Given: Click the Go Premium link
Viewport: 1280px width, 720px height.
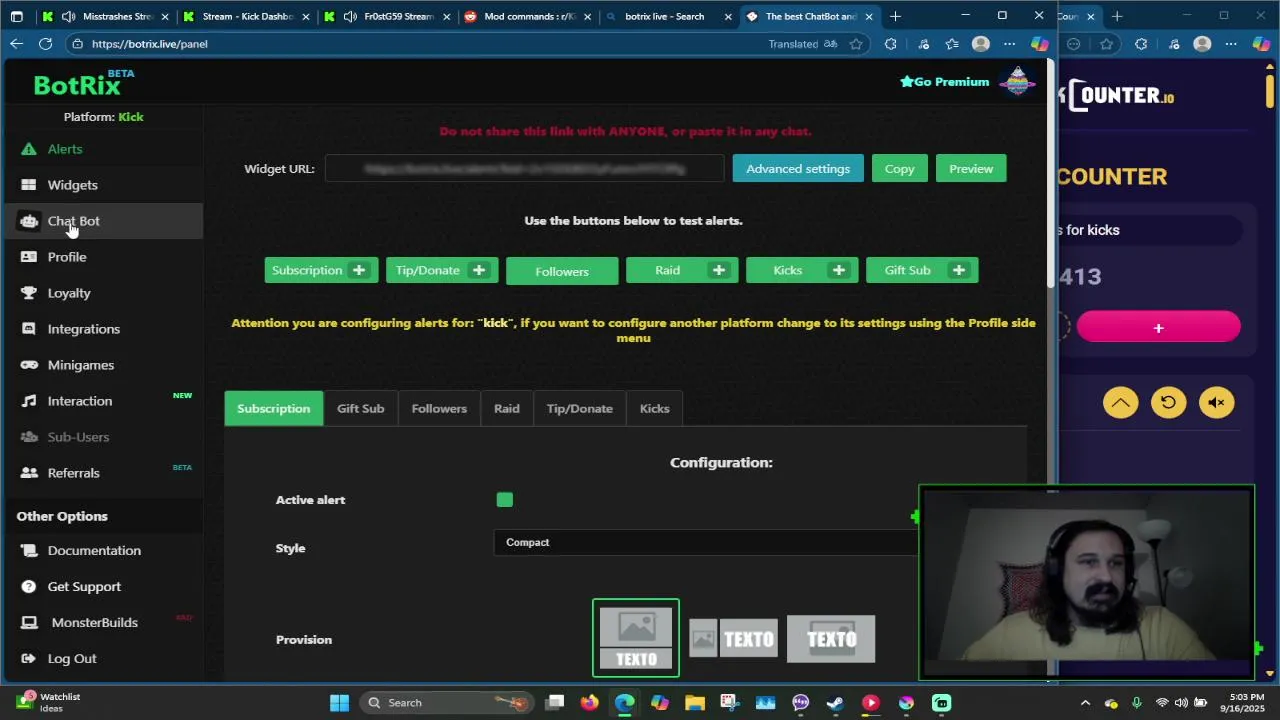Looking at the screenshot, I should click(944, 82).
